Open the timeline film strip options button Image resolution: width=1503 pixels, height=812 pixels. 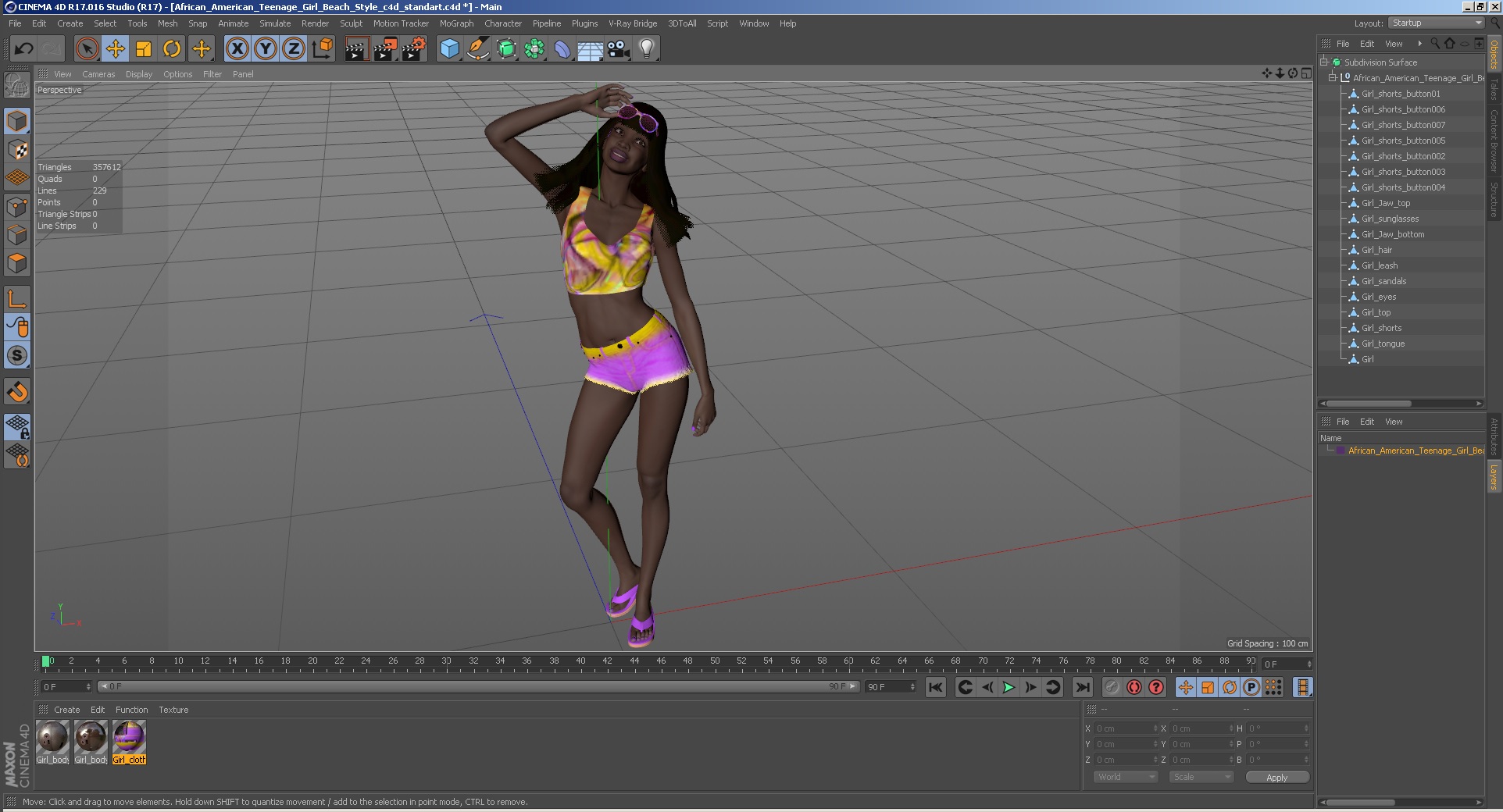click(1303, 687)
